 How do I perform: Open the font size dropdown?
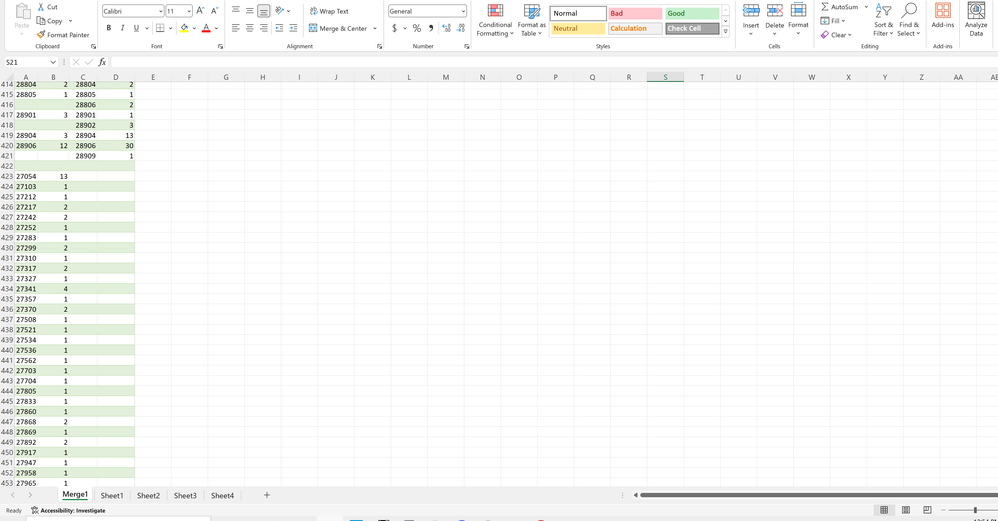[189, 11]
